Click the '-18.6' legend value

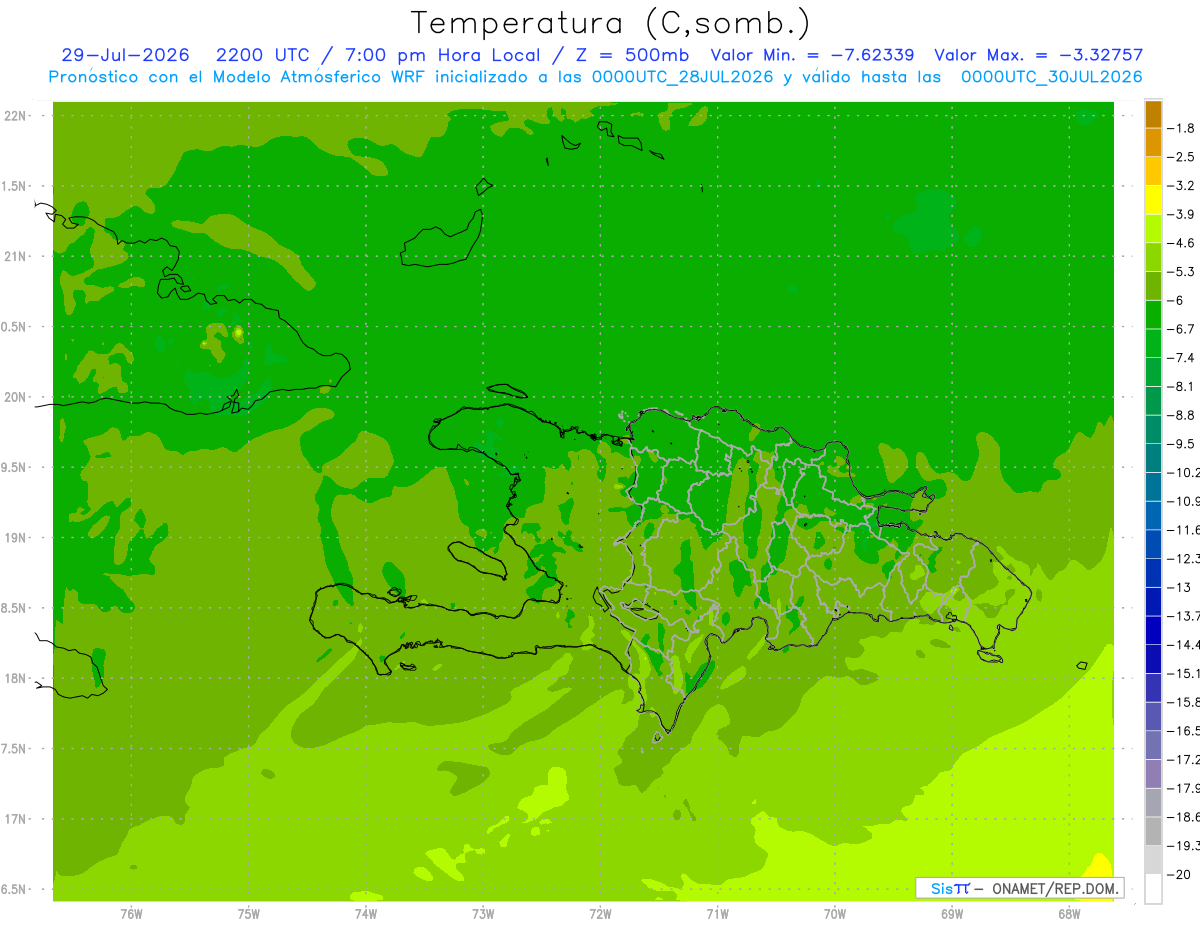[1183, 817]
